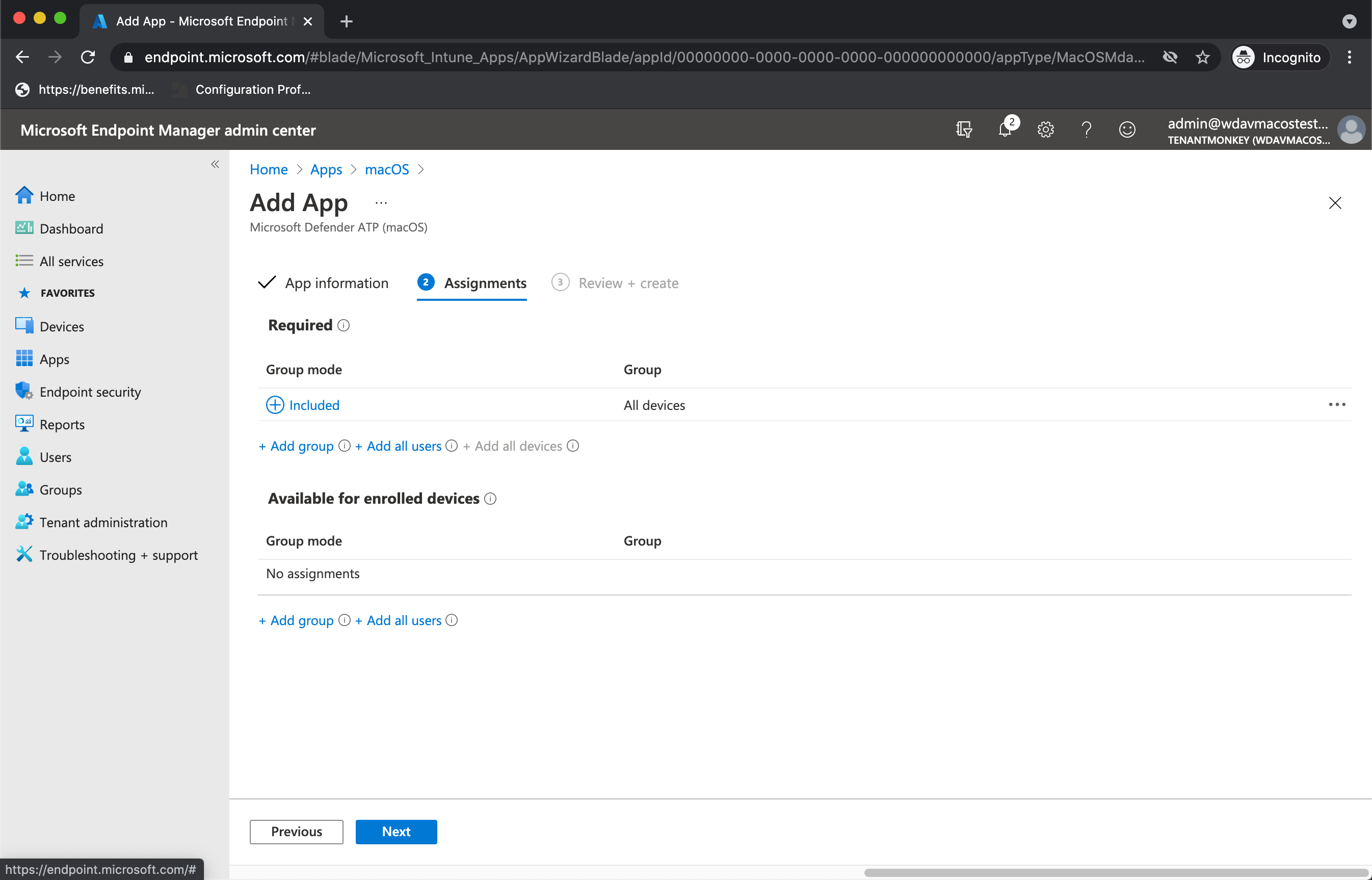
Task: Bookmark page with star icon
Action: click(1202, 57)
